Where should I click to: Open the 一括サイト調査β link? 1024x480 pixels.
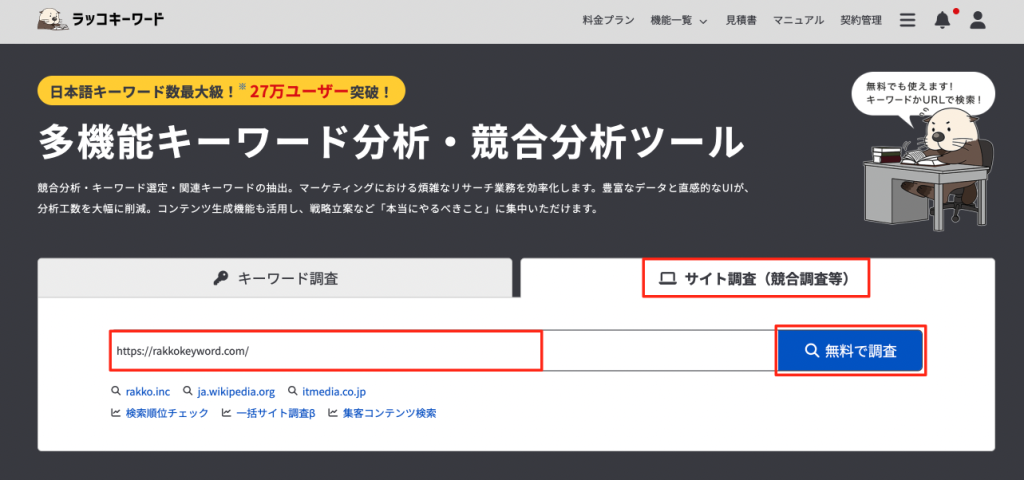275,413
